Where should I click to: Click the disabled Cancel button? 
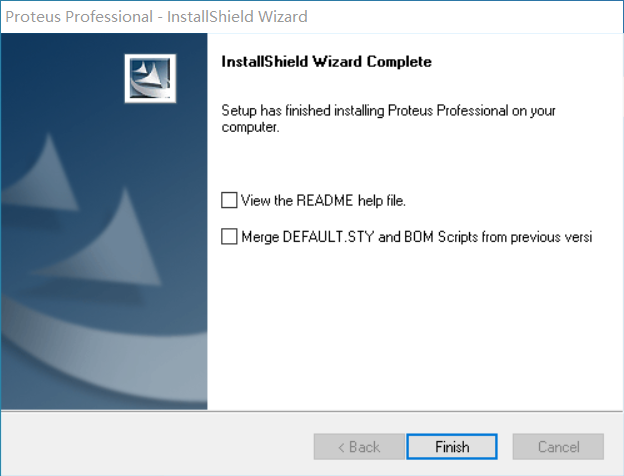point(558,447)
